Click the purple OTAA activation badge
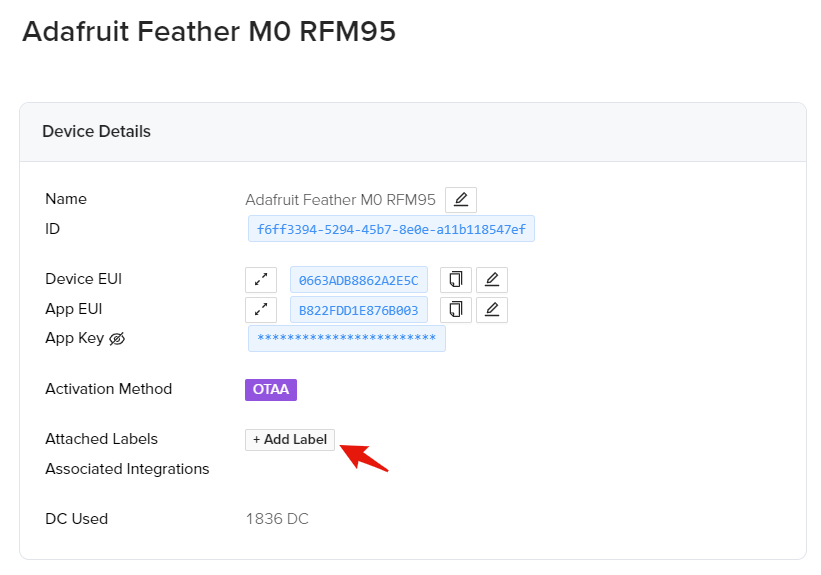Screen dimensions: 821x575 coord(271,389)
